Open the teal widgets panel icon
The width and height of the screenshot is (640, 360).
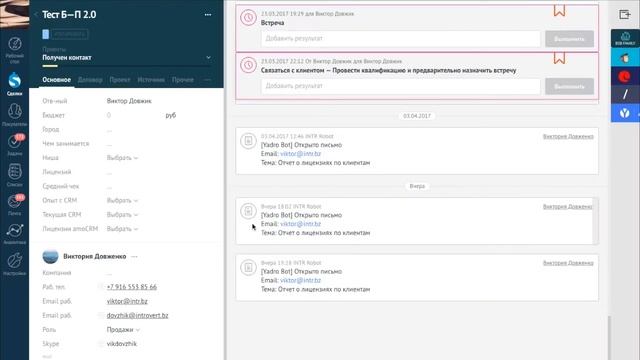(625, 38)
